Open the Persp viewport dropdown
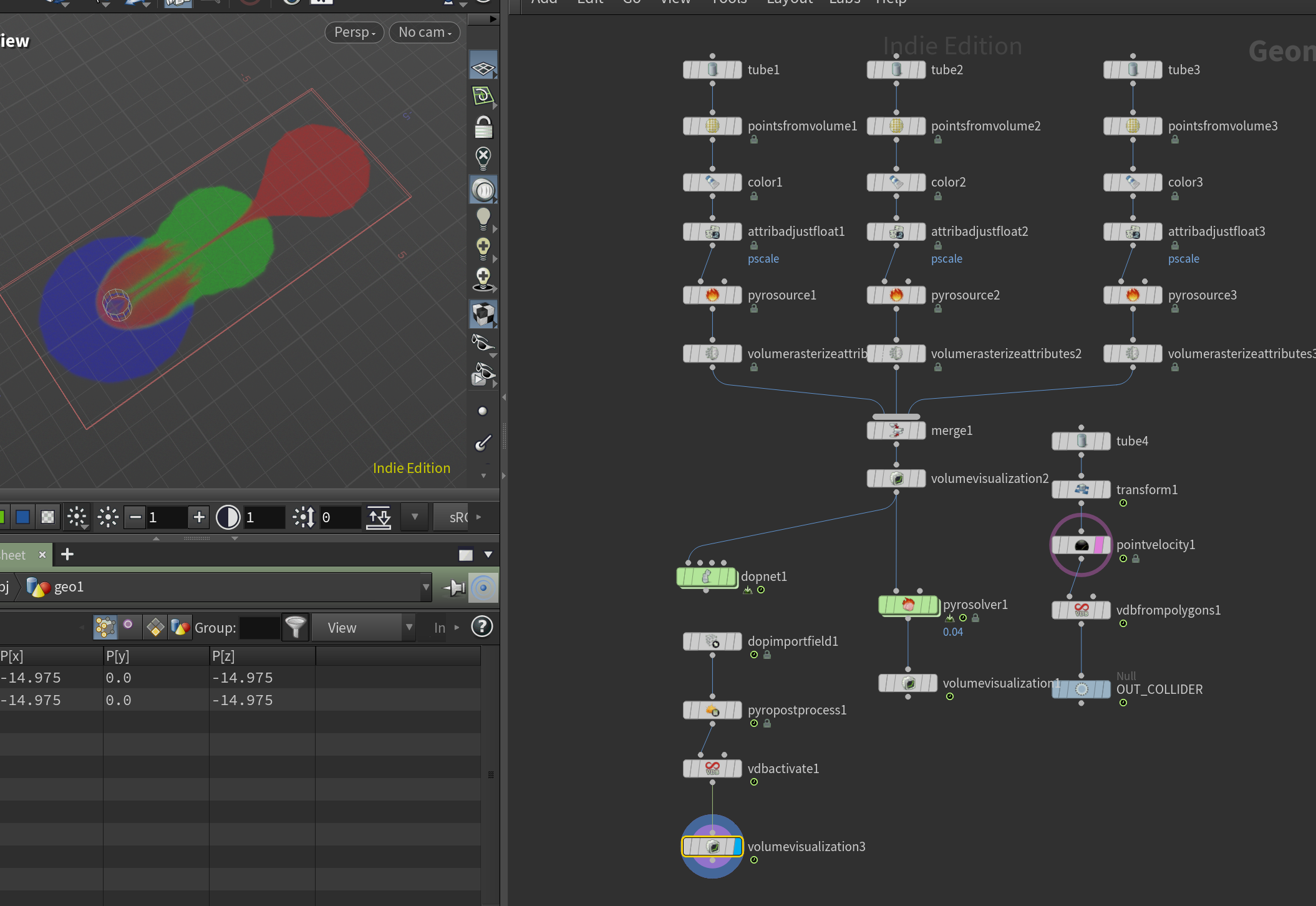This screenshot has height=906, width=1316. (354, 32)
